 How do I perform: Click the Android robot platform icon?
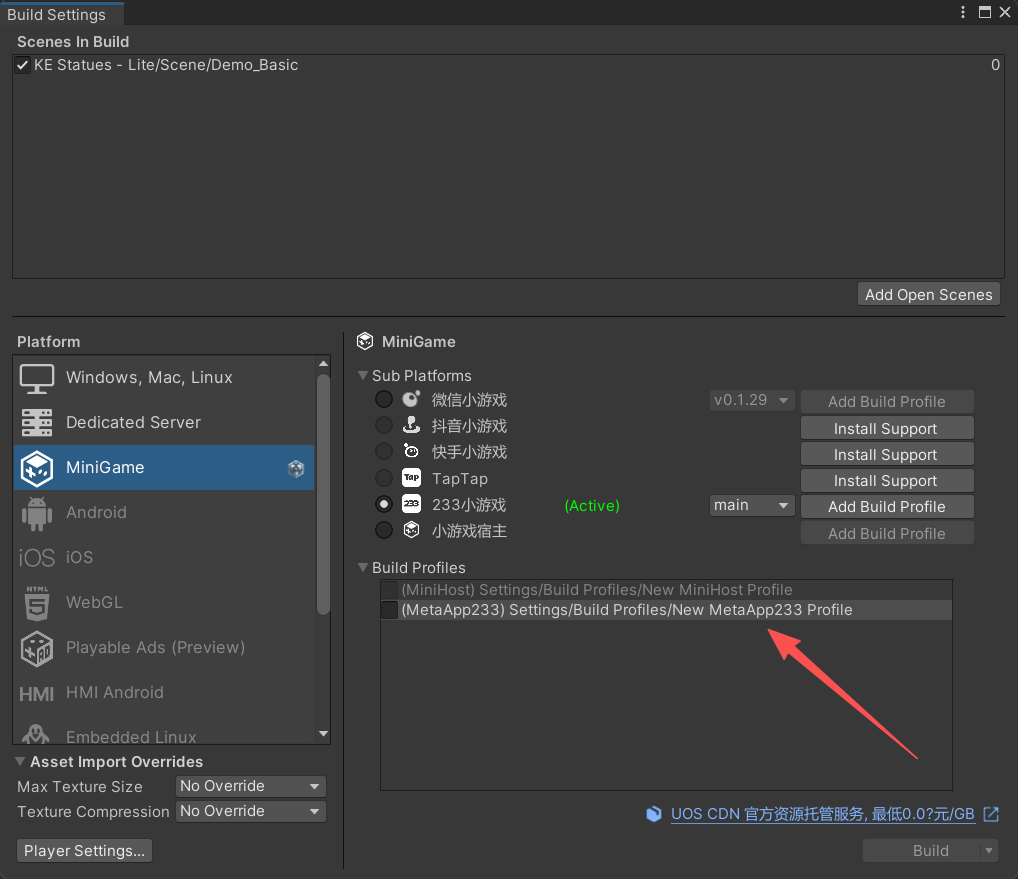37,513
